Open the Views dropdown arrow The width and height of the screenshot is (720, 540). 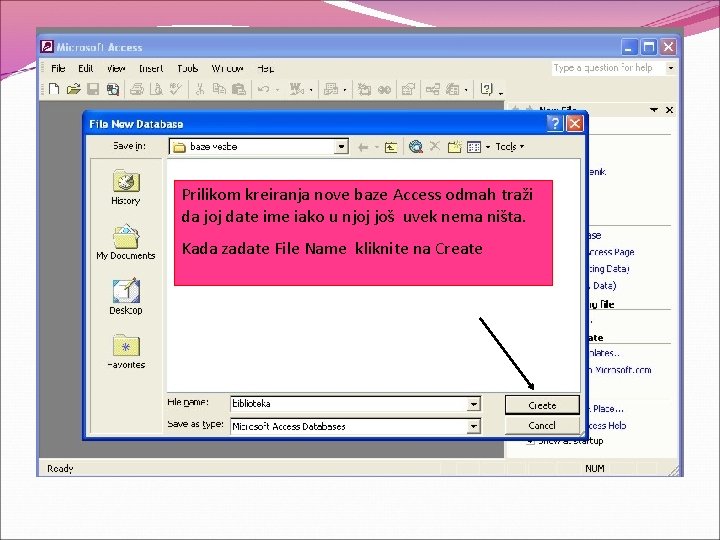488,147
